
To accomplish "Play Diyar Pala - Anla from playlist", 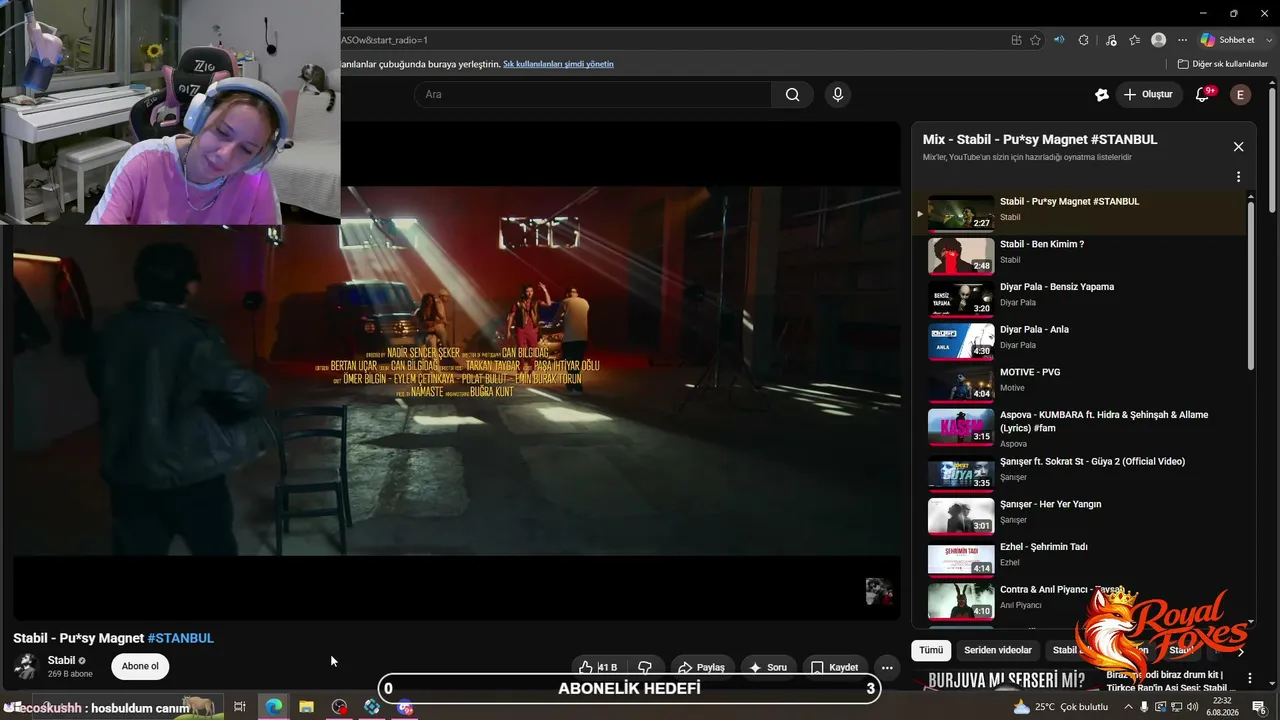I will pyautogui.click(x=1080, y=341).
